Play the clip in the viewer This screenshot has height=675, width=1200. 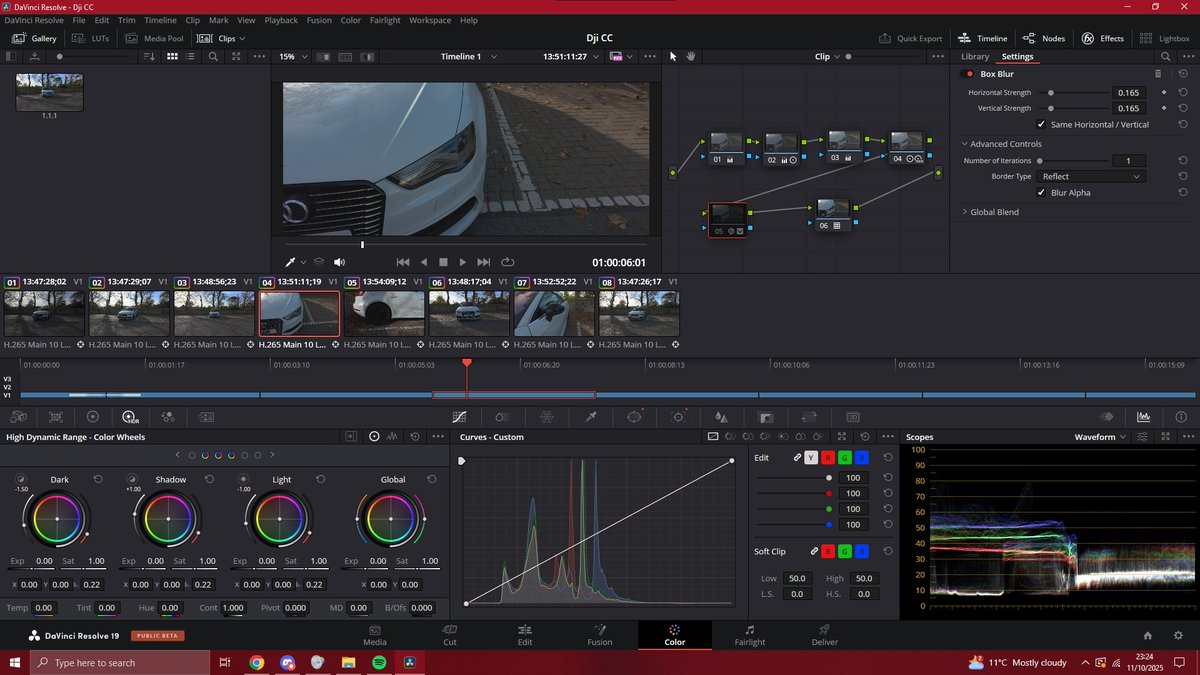coord(463,262)
